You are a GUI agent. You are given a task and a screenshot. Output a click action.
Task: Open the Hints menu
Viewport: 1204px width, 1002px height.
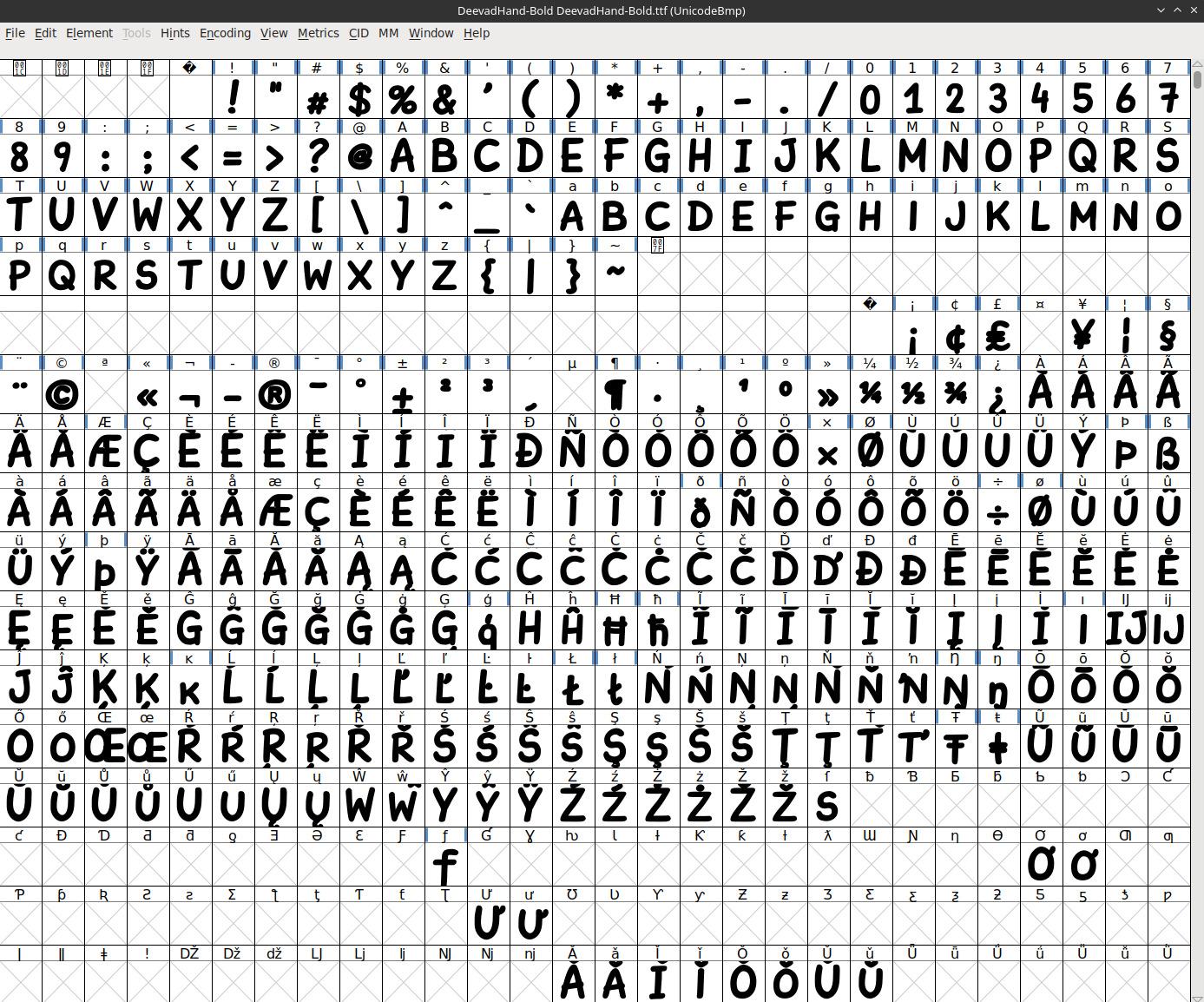(174, 33)
